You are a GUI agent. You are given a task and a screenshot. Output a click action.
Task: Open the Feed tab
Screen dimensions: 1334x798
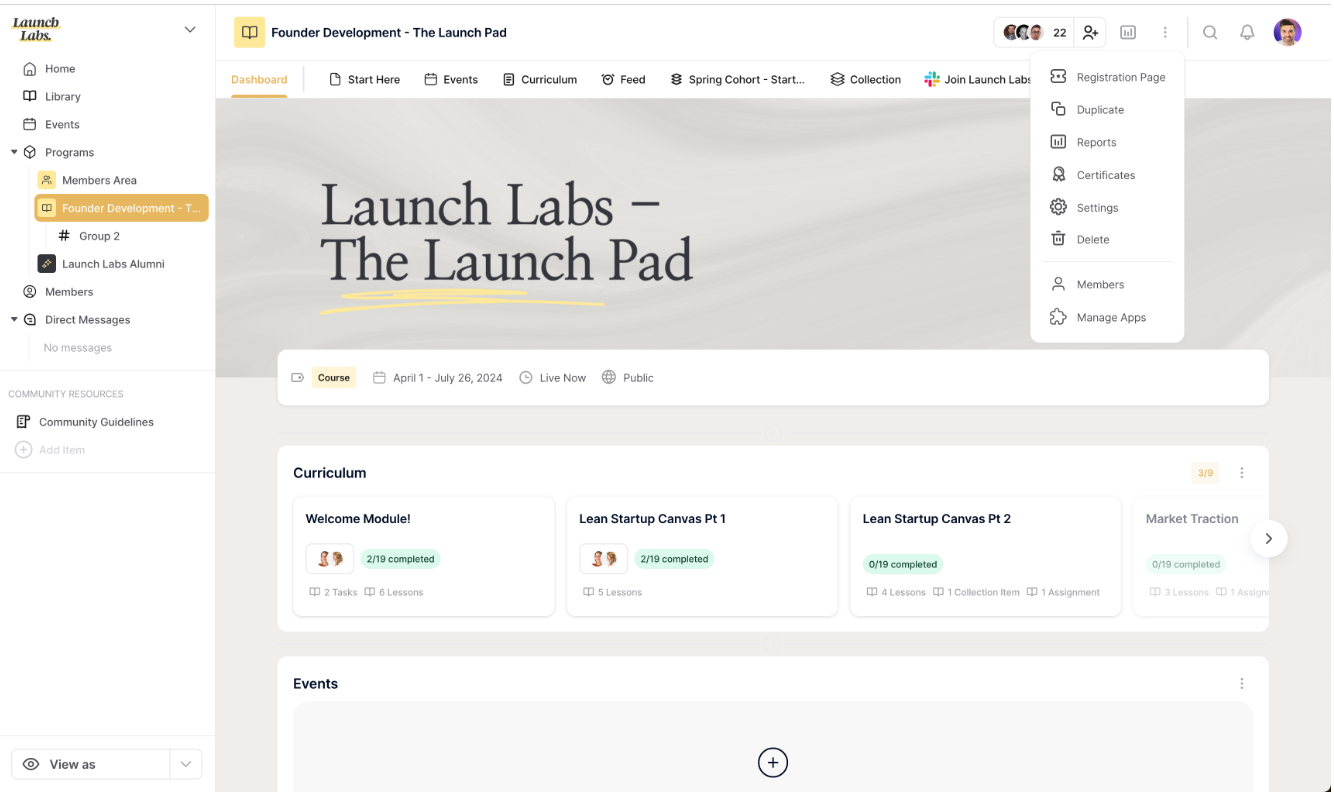[623, 80]
